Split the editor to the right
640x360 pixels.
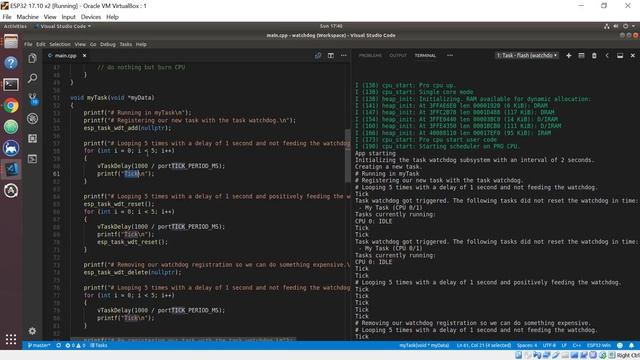(331, 56)
